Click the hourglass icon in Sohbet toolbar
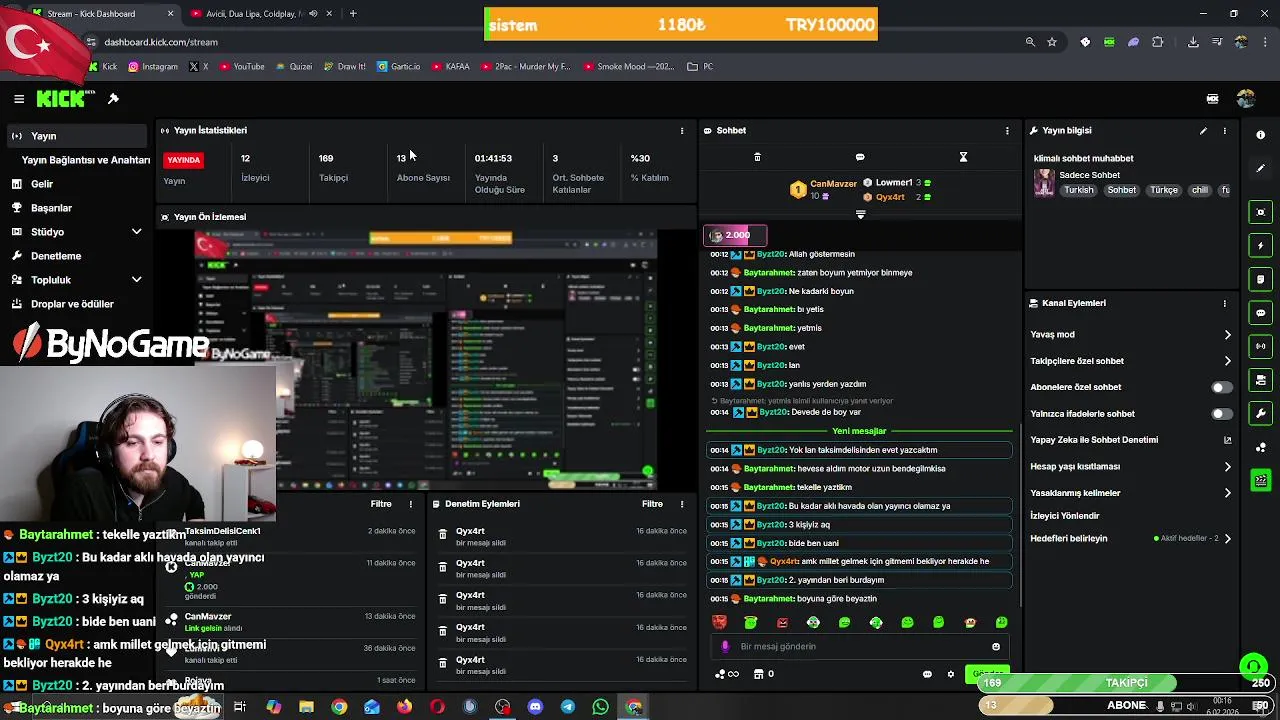 point(963,157)
